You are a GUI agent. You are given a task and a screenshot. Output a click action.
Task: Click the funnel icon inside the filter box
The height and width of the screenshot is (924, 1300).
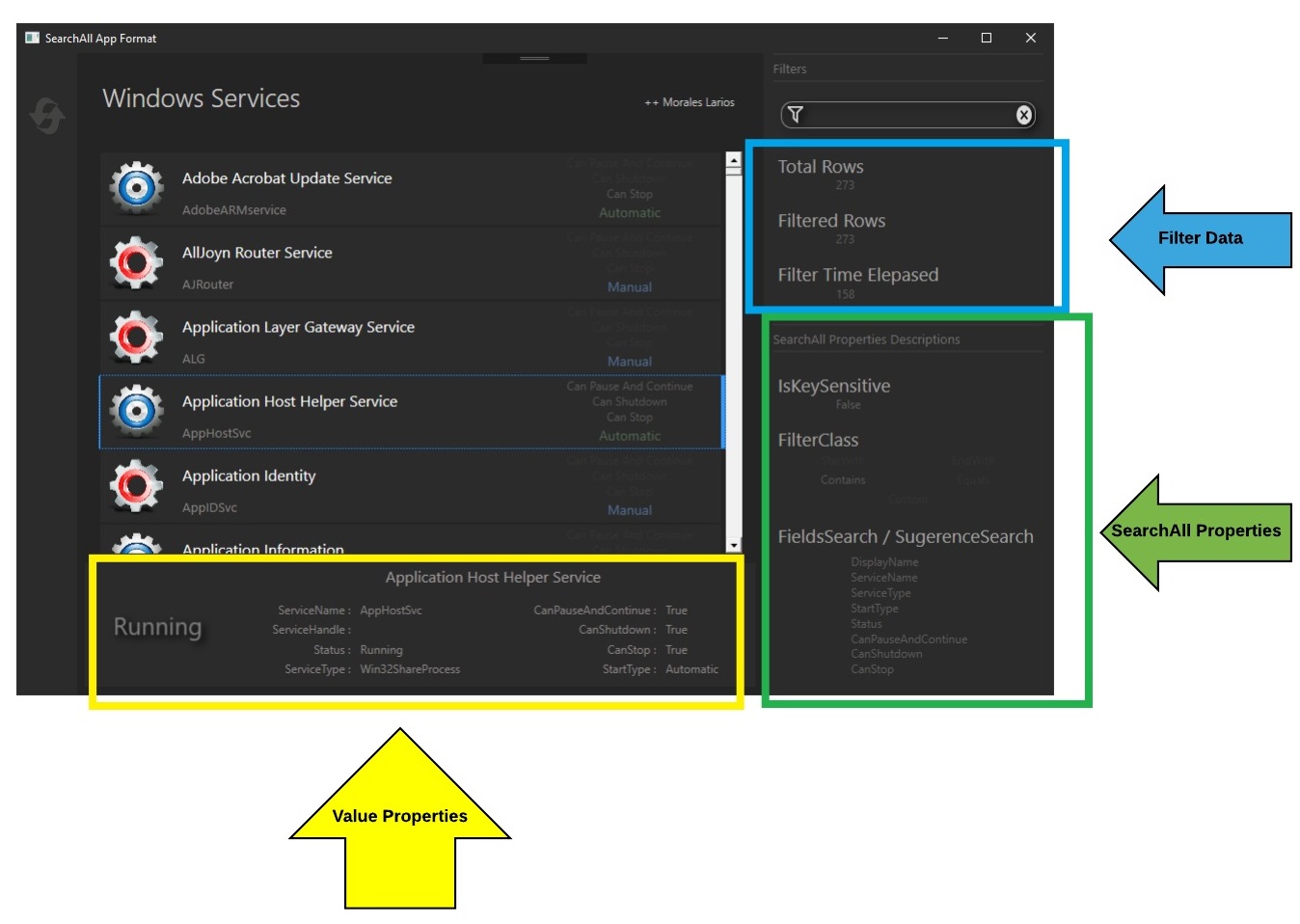pos(795,114)
